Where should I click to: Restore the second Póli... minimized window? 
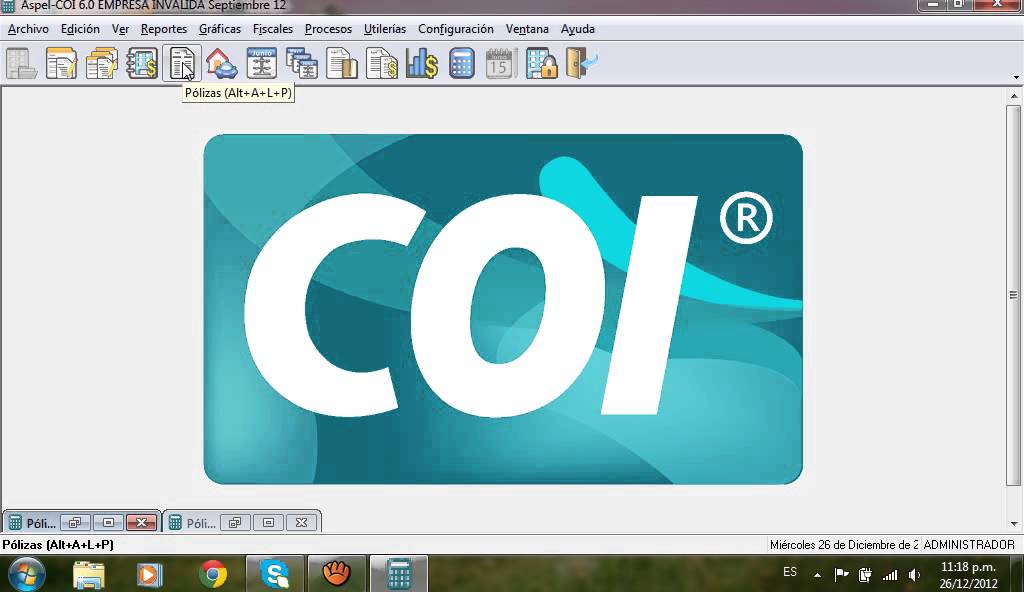point(235,522)
